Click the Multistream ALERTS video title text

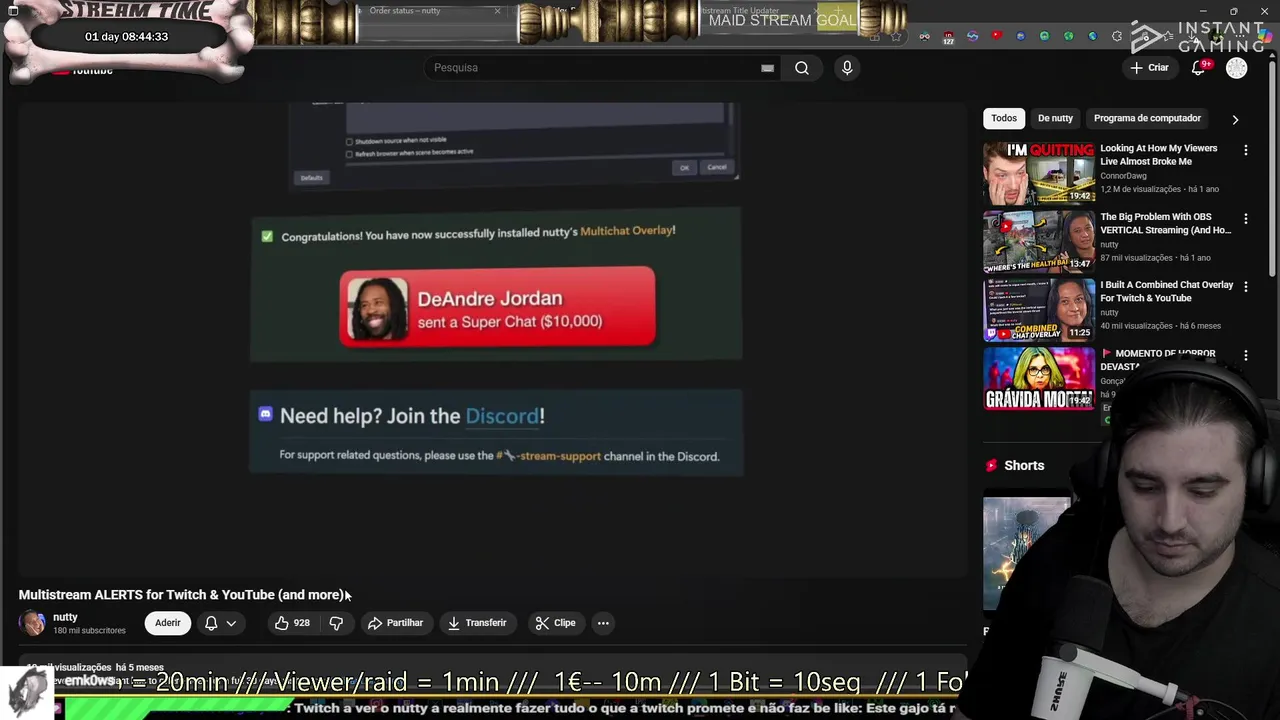point(181,595)
